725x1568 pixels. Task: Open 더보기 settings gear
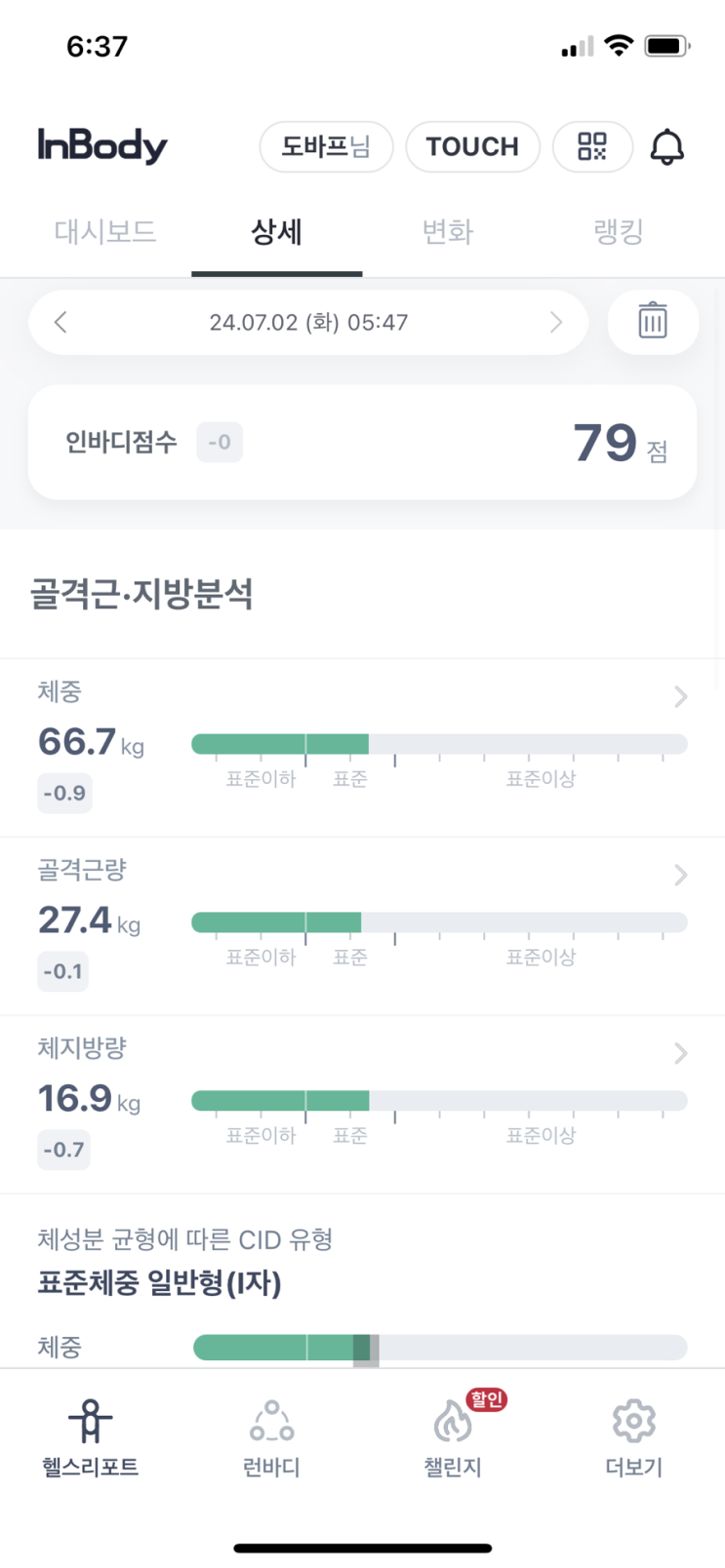click(x=633, y=1424)
